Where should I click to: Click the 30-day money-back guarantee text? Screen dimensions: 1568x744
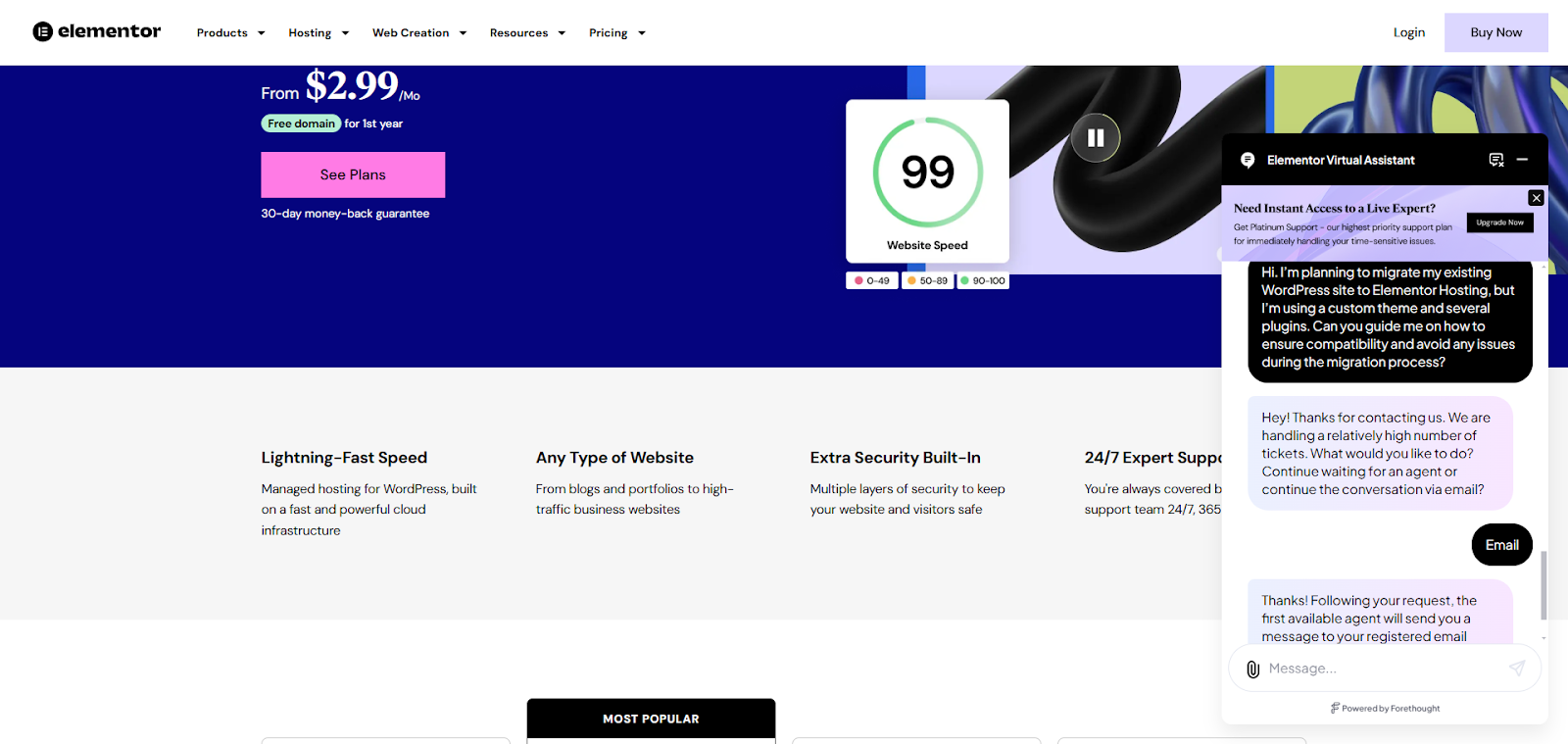(x=345, y=214)
